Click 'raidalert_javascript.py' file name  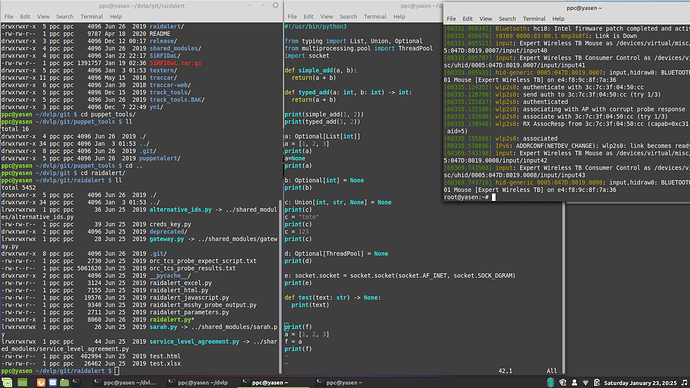click(189, 297)
